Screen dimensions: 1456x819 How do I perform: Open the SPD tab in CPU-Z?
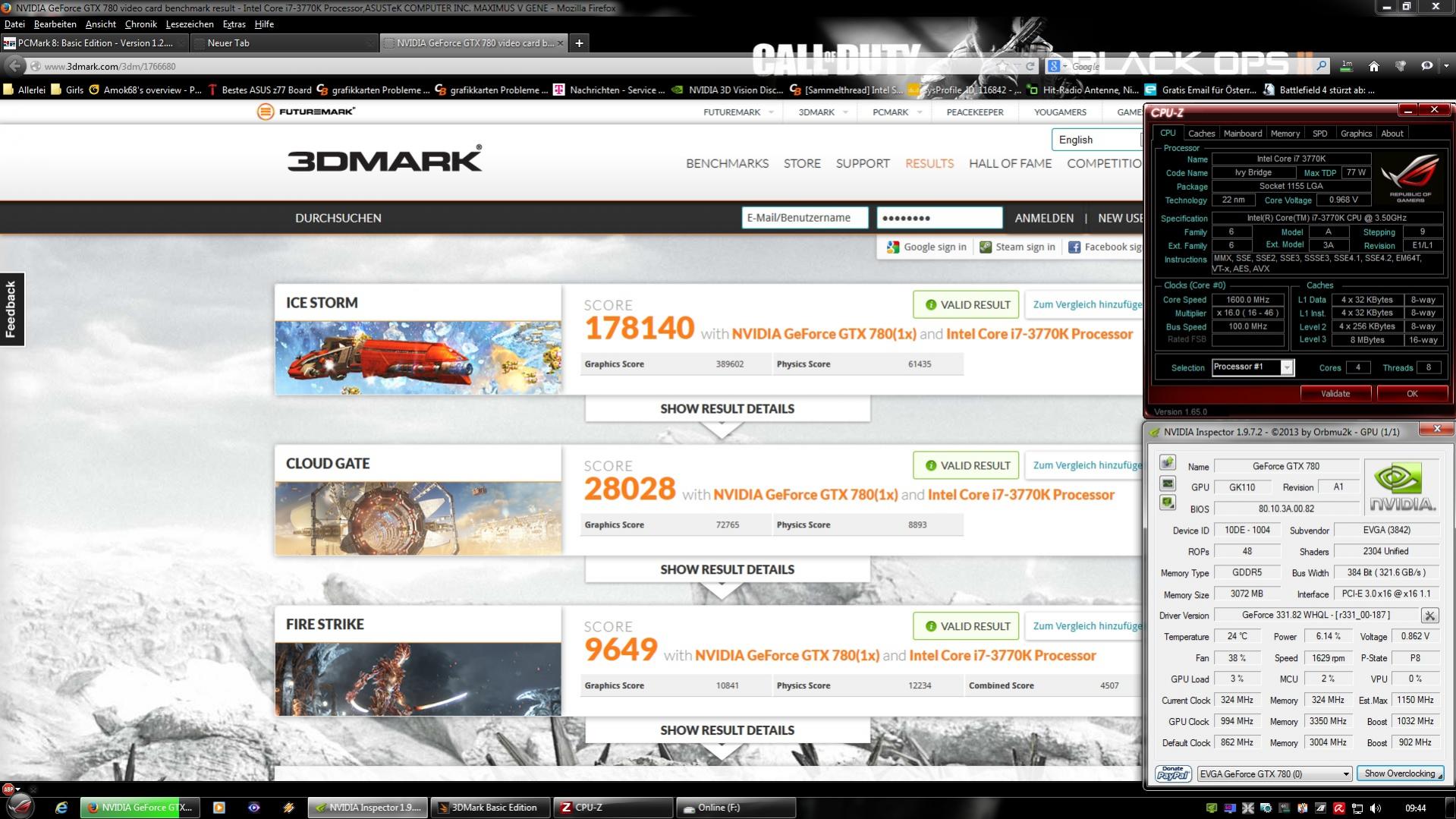(x=1320, y=134)
